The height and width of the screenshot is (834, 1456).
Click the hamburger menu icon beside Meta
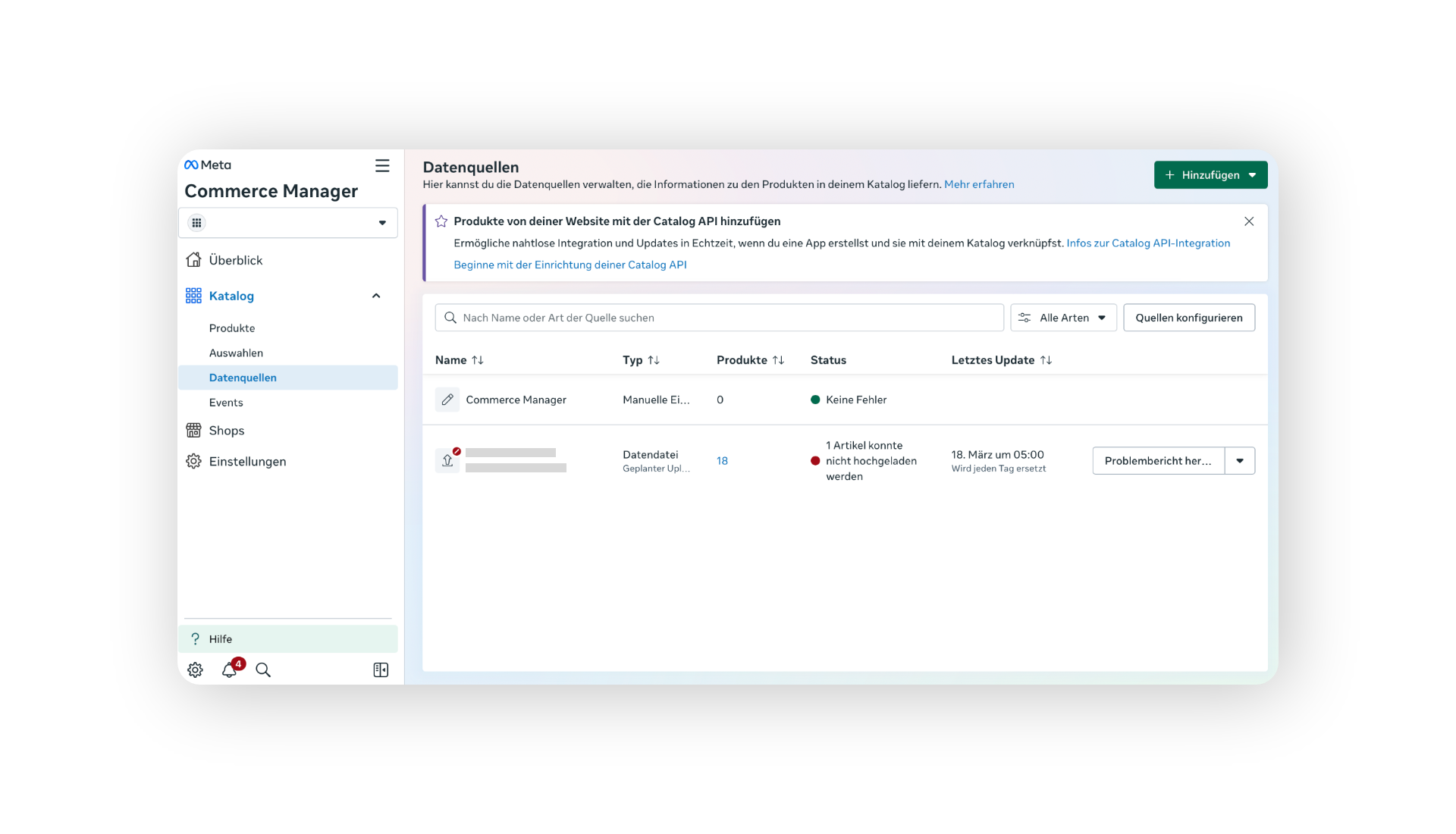[382, 165]
